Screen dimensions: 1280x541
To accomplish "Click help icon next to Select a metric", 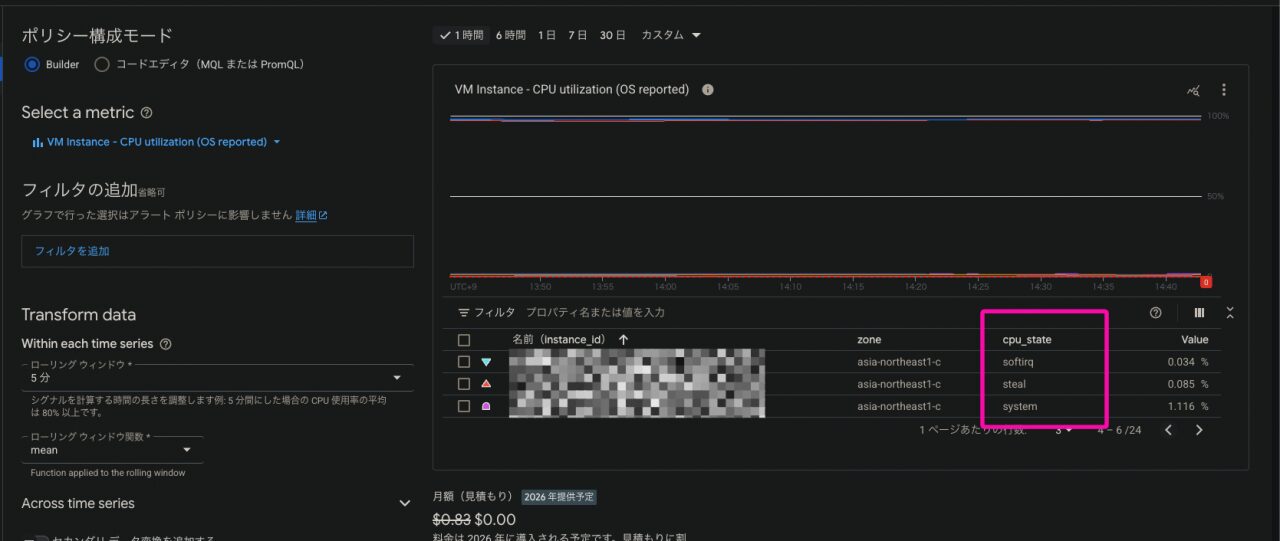I will click(x=147, y=113).
